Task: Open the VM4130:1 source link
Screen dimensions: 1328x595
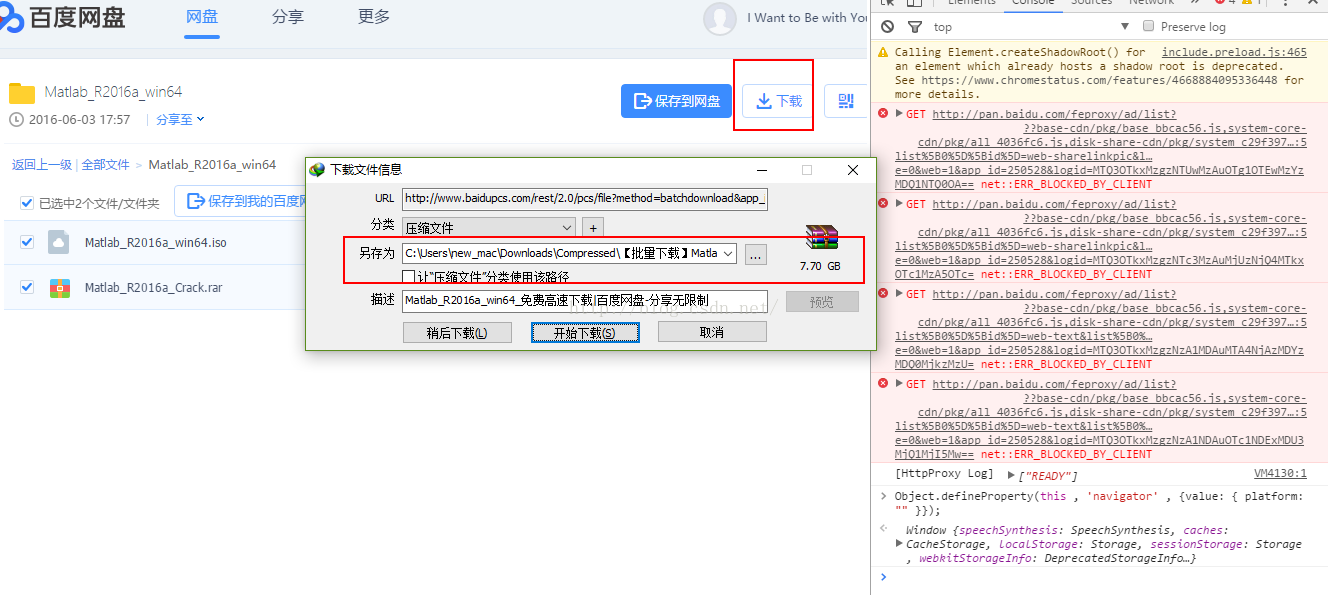Action: [x=1280, y=474]
